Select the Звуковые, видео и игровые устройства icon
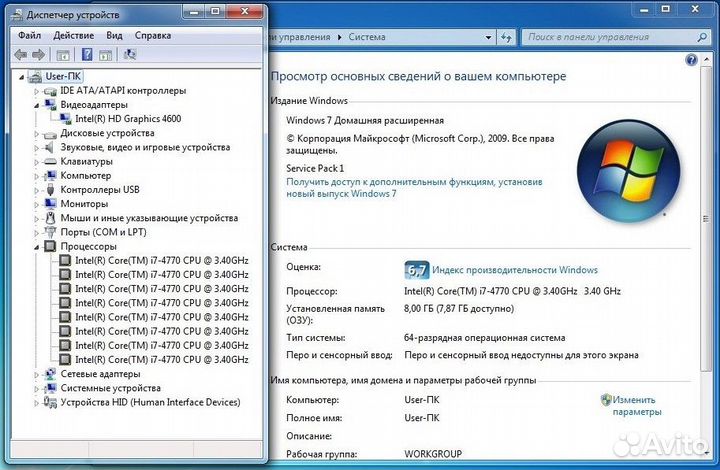 [x=50, y=148]
